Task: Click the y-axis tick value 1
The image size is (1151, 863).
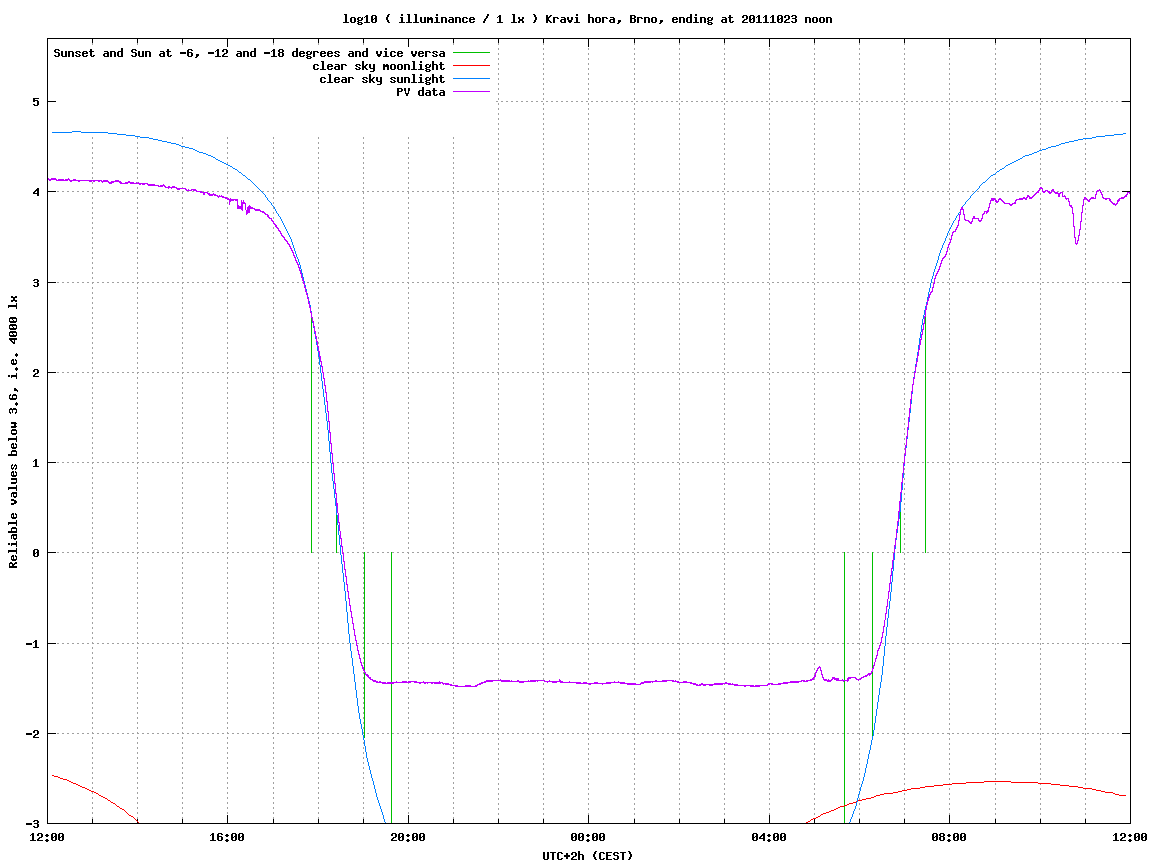Action: pyautogui.click(x=36, y=463)
